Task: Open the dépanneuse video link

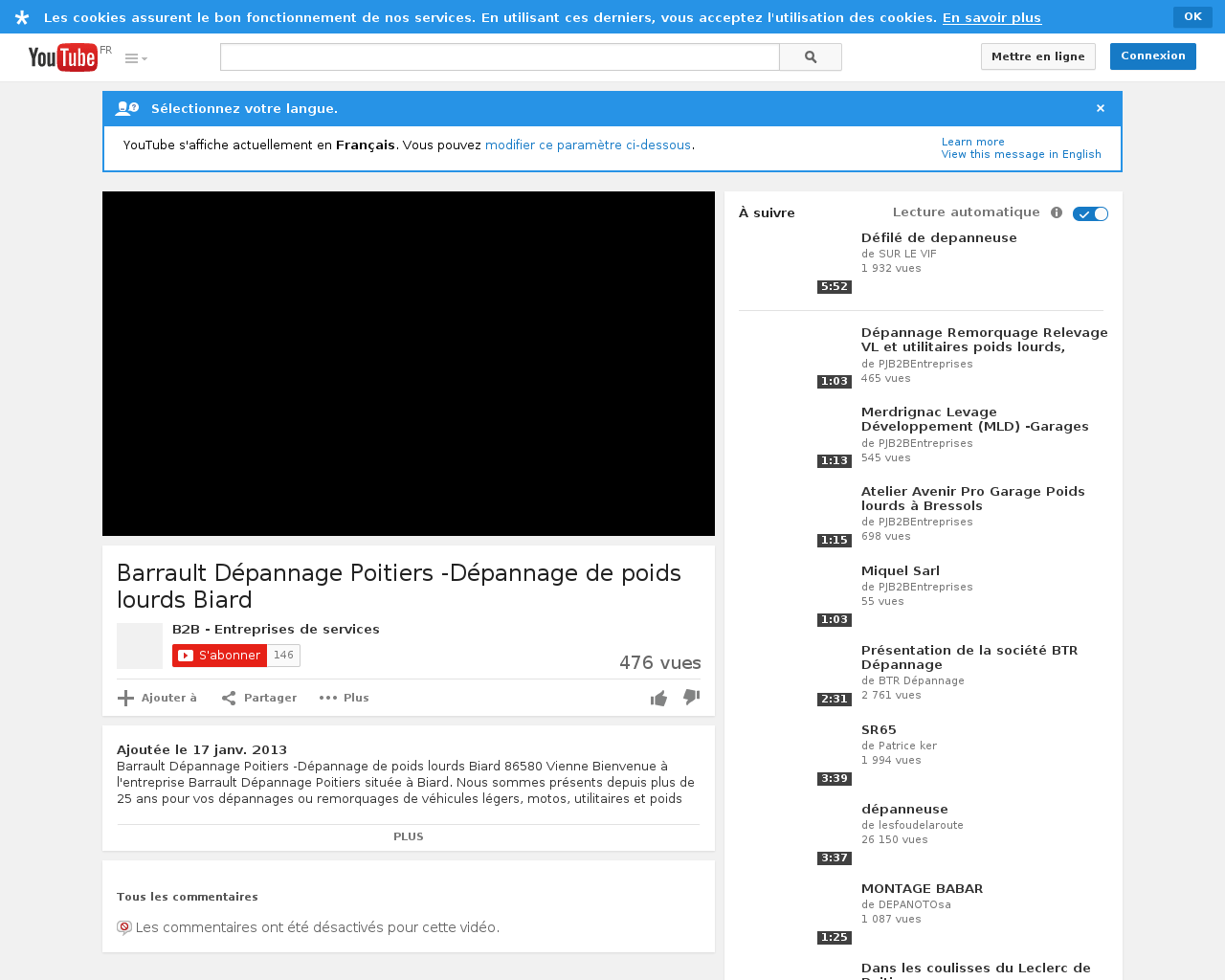Action: pyautogui.click(x=904, y=810)
